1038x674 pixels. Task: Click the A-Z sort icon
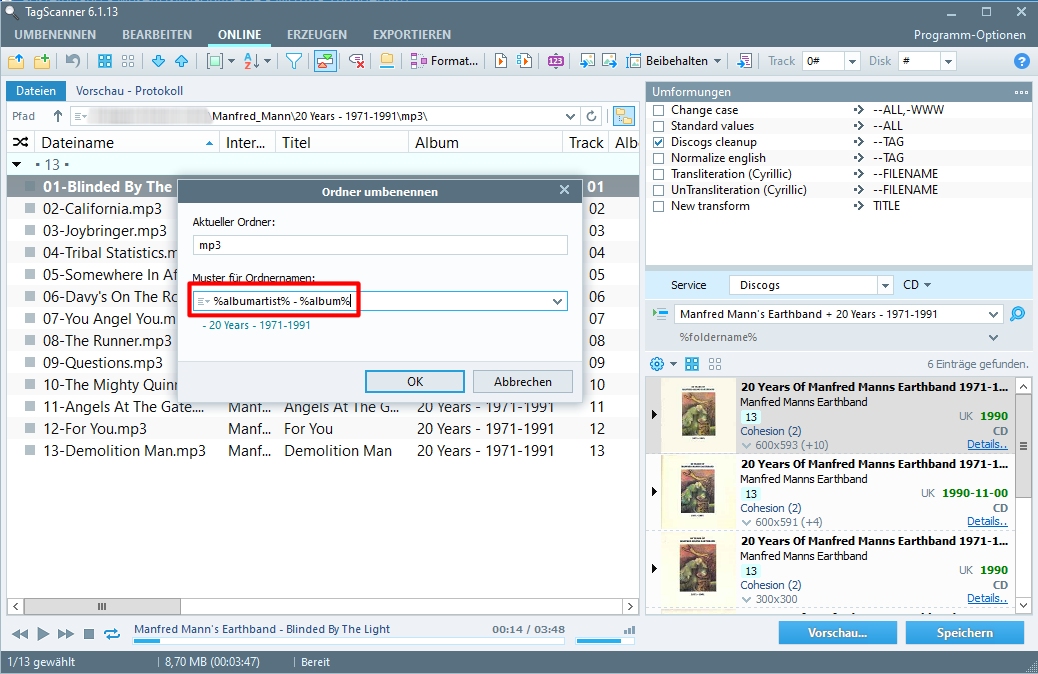click(x=252, y=62)
